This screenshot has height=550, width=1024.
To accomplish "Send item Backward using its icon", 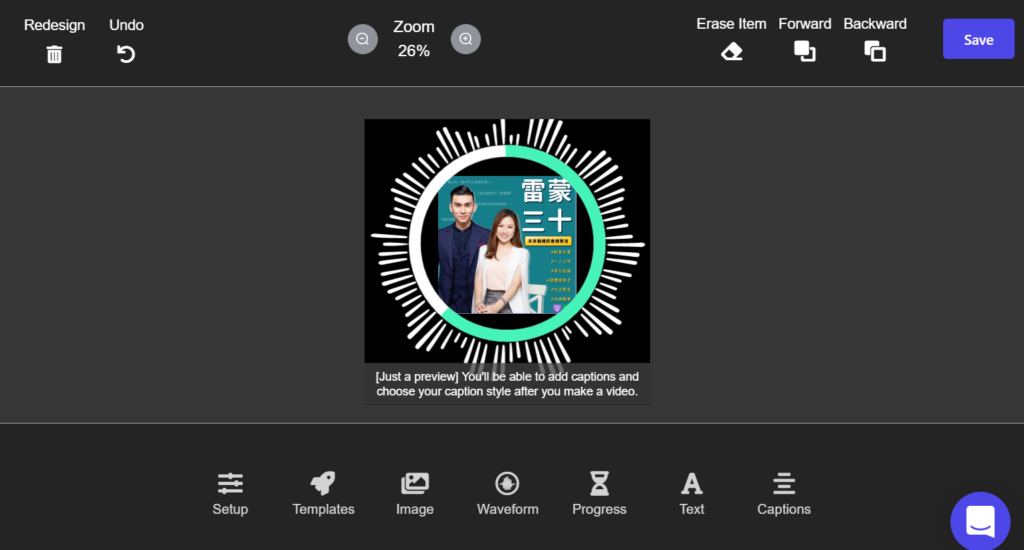I will pos(875,51).
